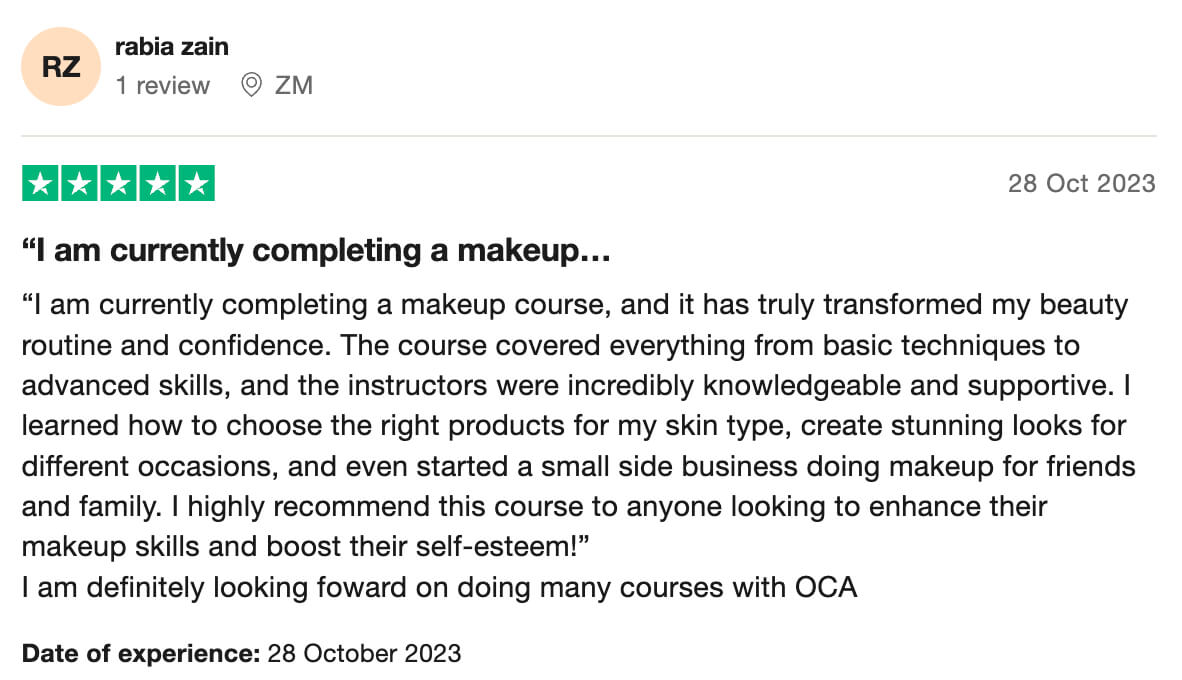This screenshot has width=1182, height=680.
Task: Click the "Date of experience:" label
Action: tap(141, 654)
